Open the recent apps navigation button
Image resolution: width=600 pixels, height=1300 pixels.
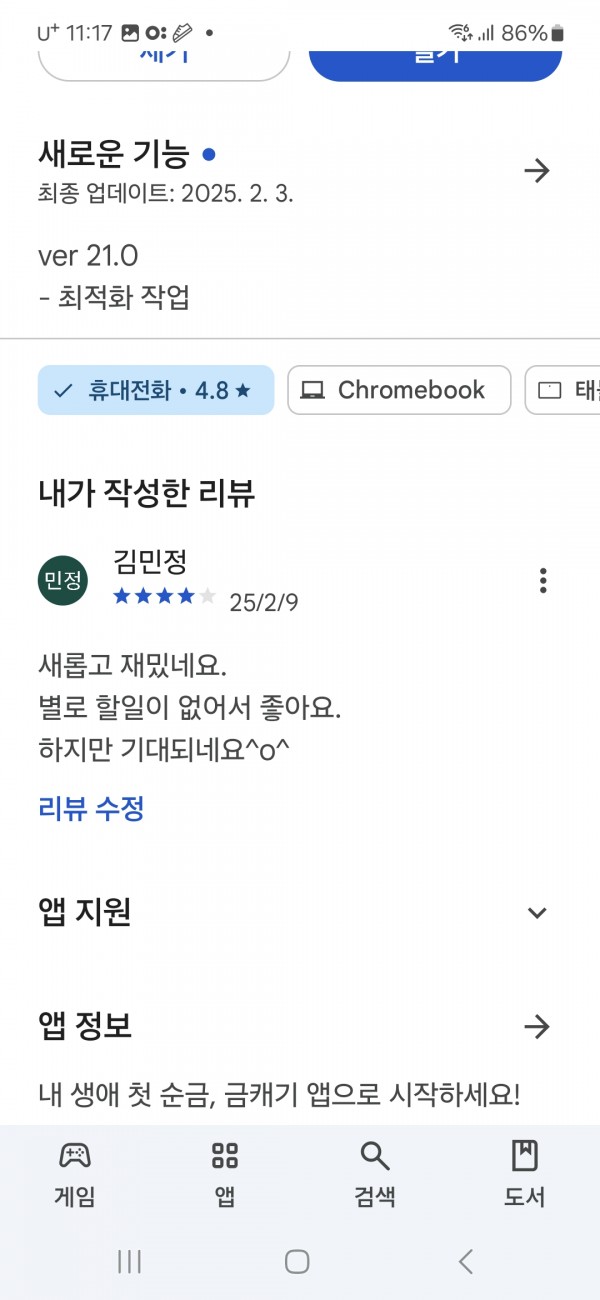pos(129,1261)
